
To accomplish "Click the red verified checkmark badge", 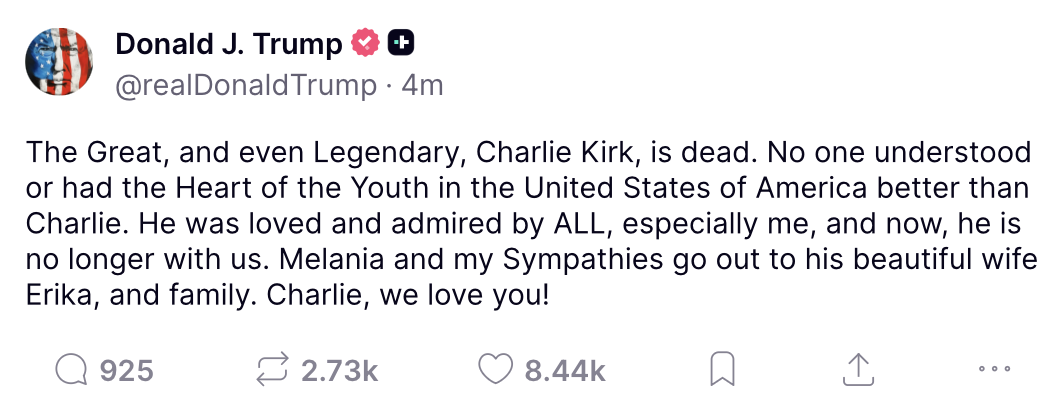I will (x=365, y=44).
